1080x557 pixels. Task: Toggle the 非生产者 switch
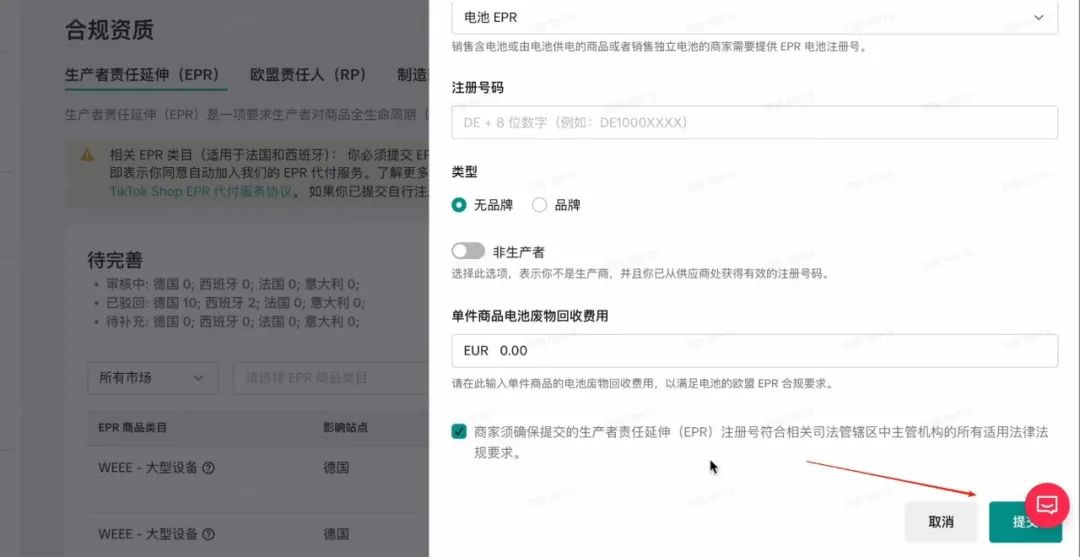click(468, 251)
